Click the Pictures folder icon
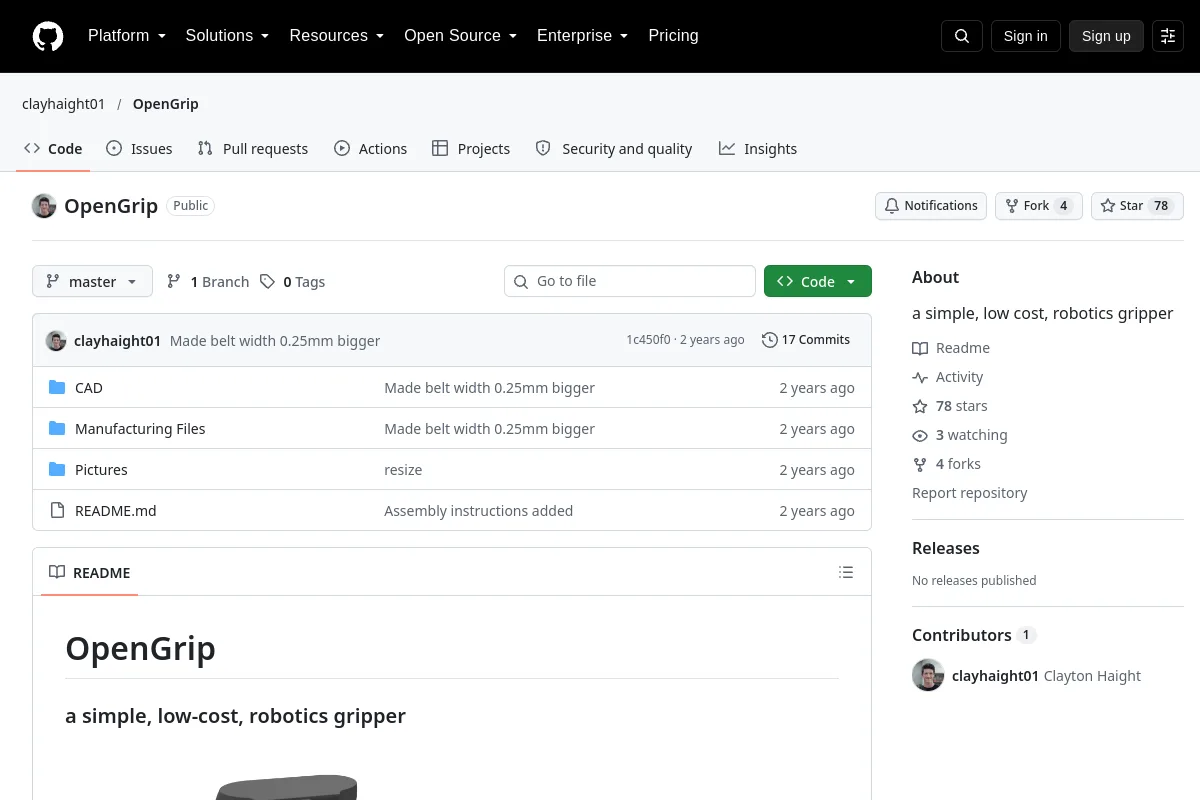Viewport: 1200px width, 800px height. 57,470
